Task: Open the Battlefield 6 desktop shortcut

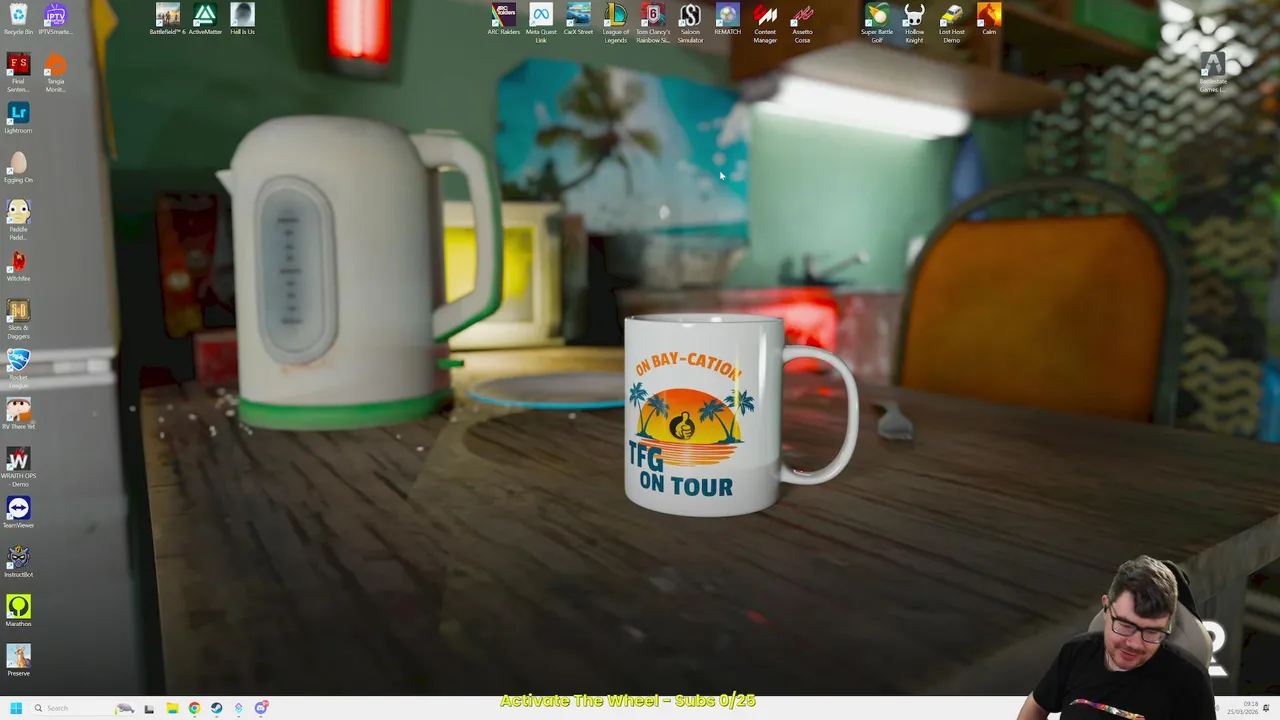Action: [x=168, y=19]
